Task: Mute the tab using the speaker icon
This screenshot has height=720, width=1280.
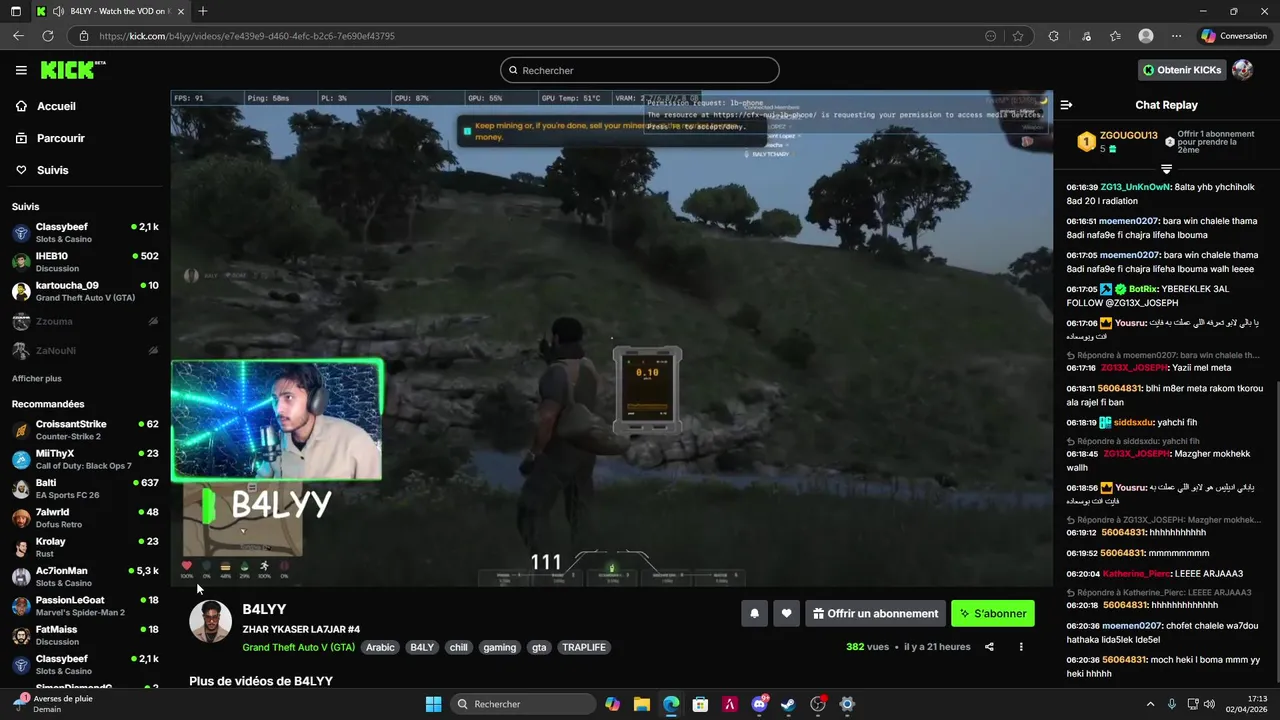Action: (x=58, y=11)
